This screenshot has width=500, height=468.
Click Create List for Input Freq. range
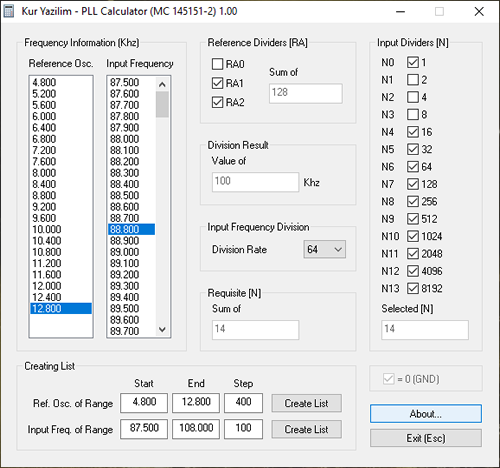tap(306, 429)
